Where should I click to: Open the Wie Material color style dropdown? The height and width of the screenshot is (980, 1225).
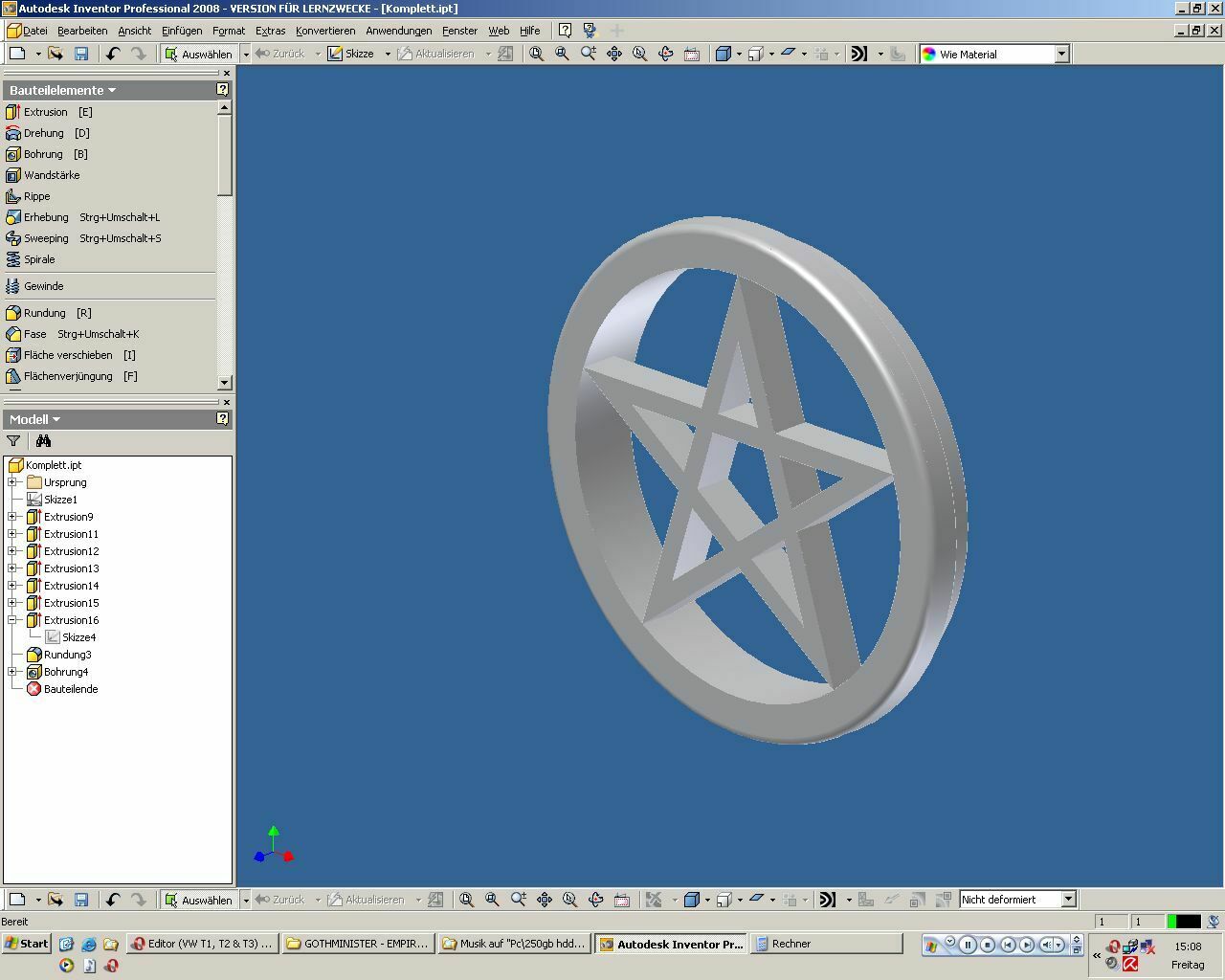coord(1061,55)
